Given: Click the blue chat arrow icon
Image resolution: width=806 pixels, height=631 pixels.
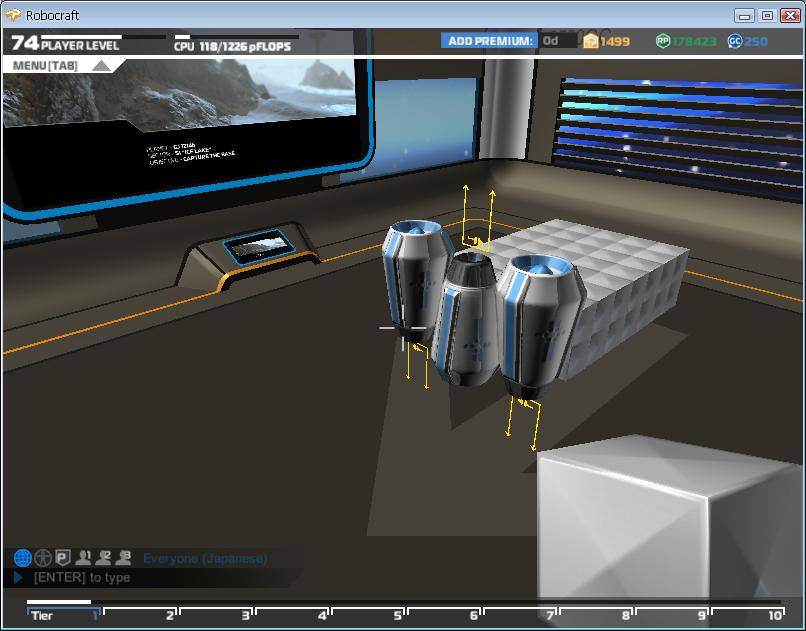Looking at the screenshot, I should 18,578.
